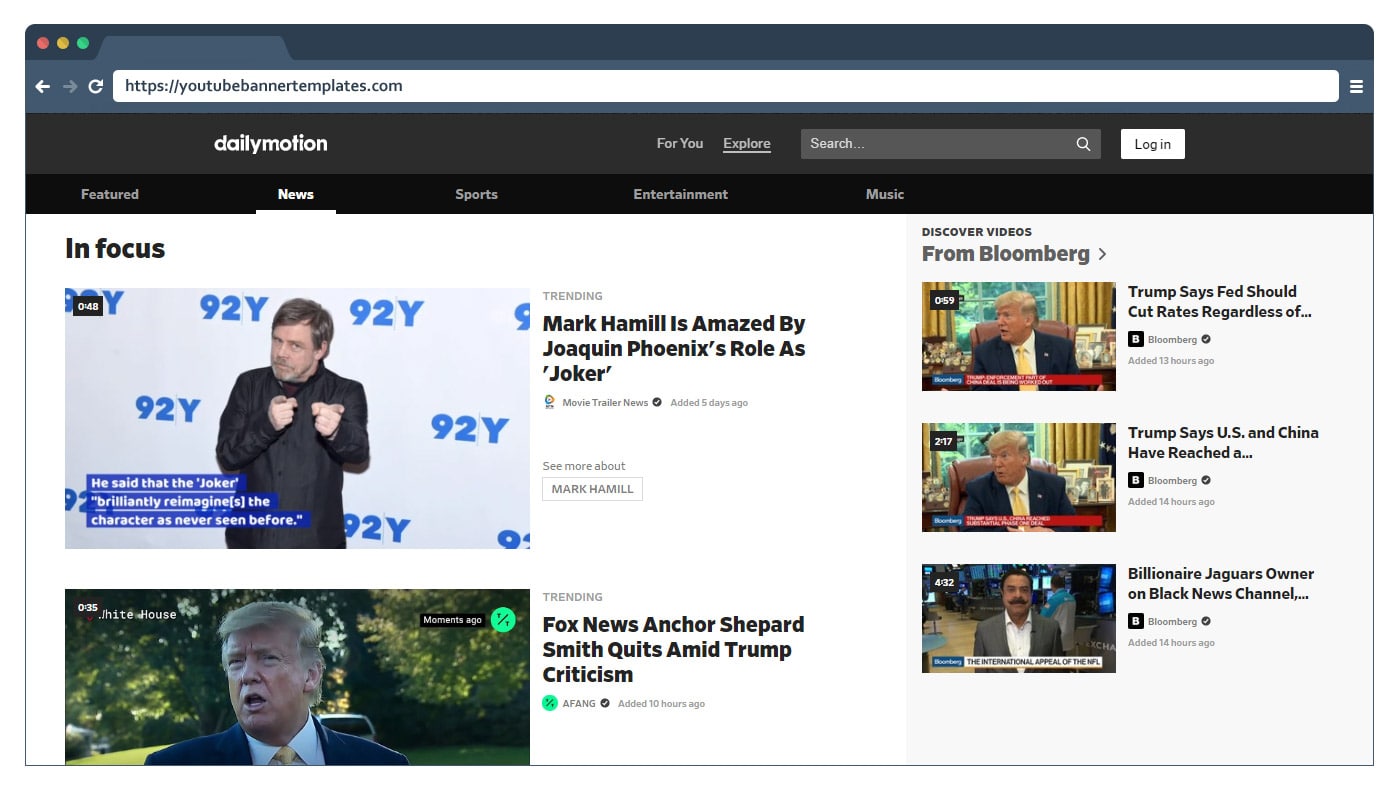Open Billionaire Jaguars Owner video title

tap(1221, 583)
